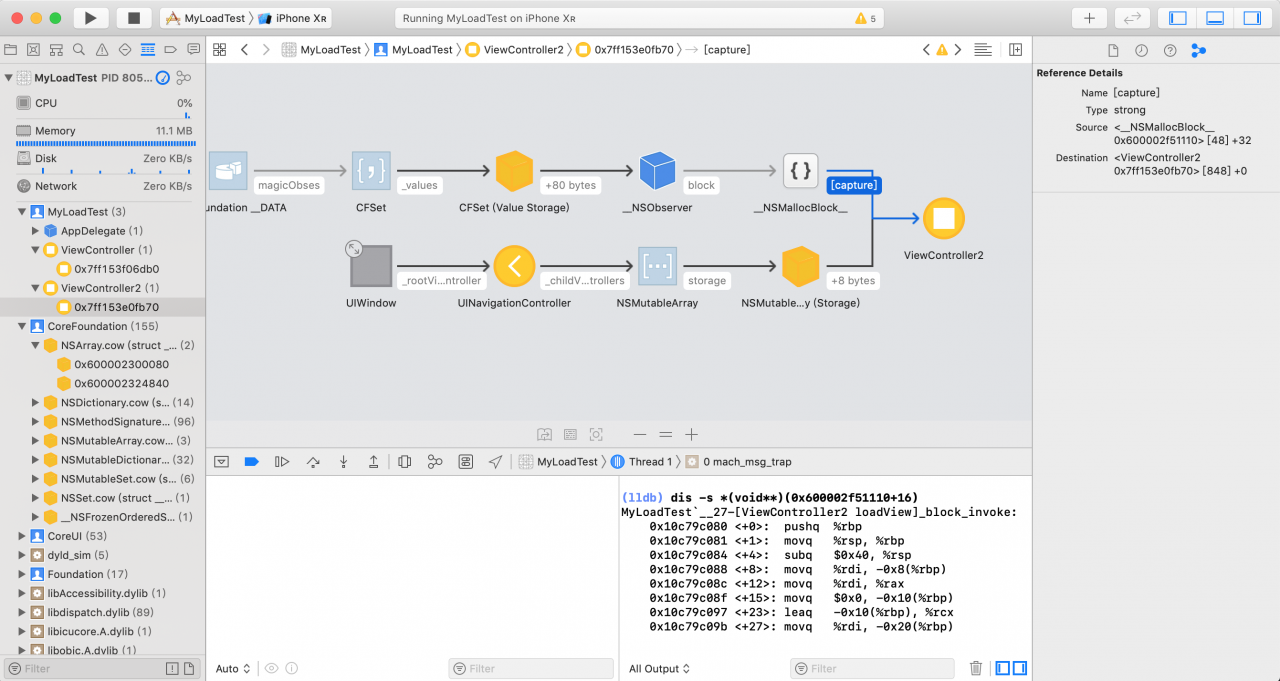Expand the Foundation (17) group
This screenshot has width=1280, height=681.
click(x=22, y=574)
